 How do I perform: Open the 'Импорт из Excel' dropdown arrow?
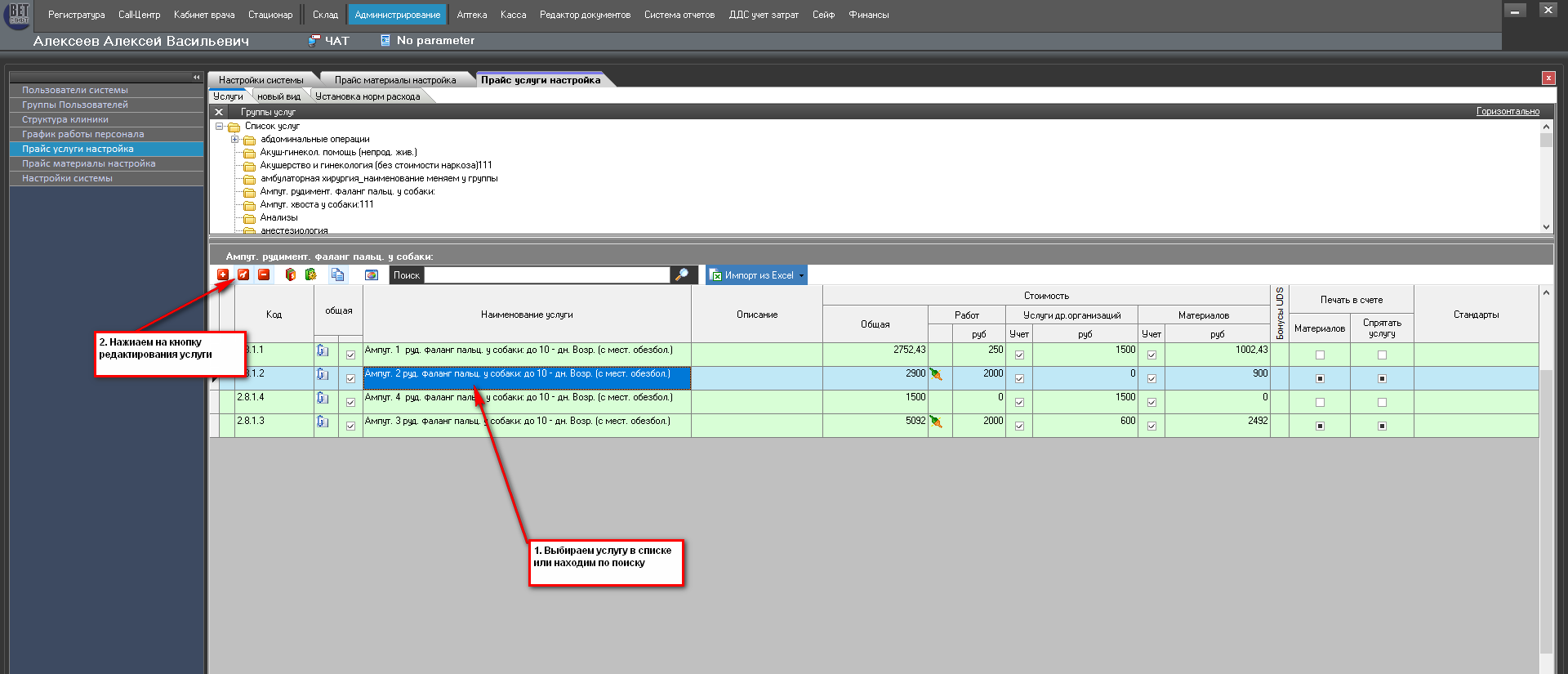coord(801,275)
